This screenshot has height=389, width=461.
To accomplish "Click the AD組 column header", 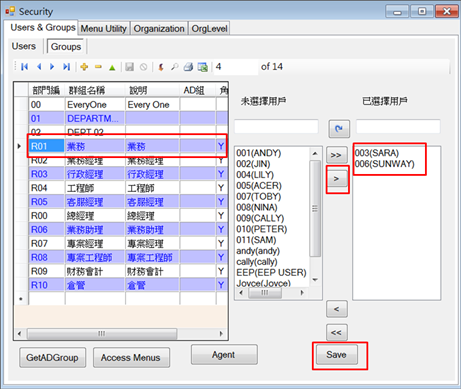I will click(198, 90).
